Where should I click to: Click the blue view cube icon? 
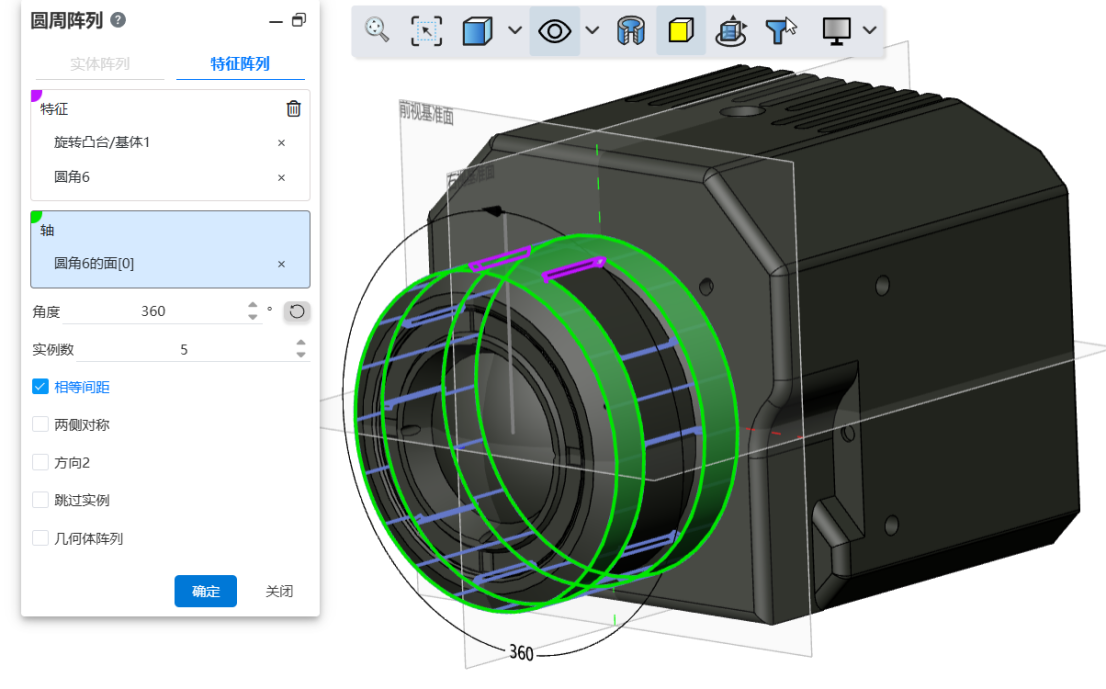coord(478,31)
